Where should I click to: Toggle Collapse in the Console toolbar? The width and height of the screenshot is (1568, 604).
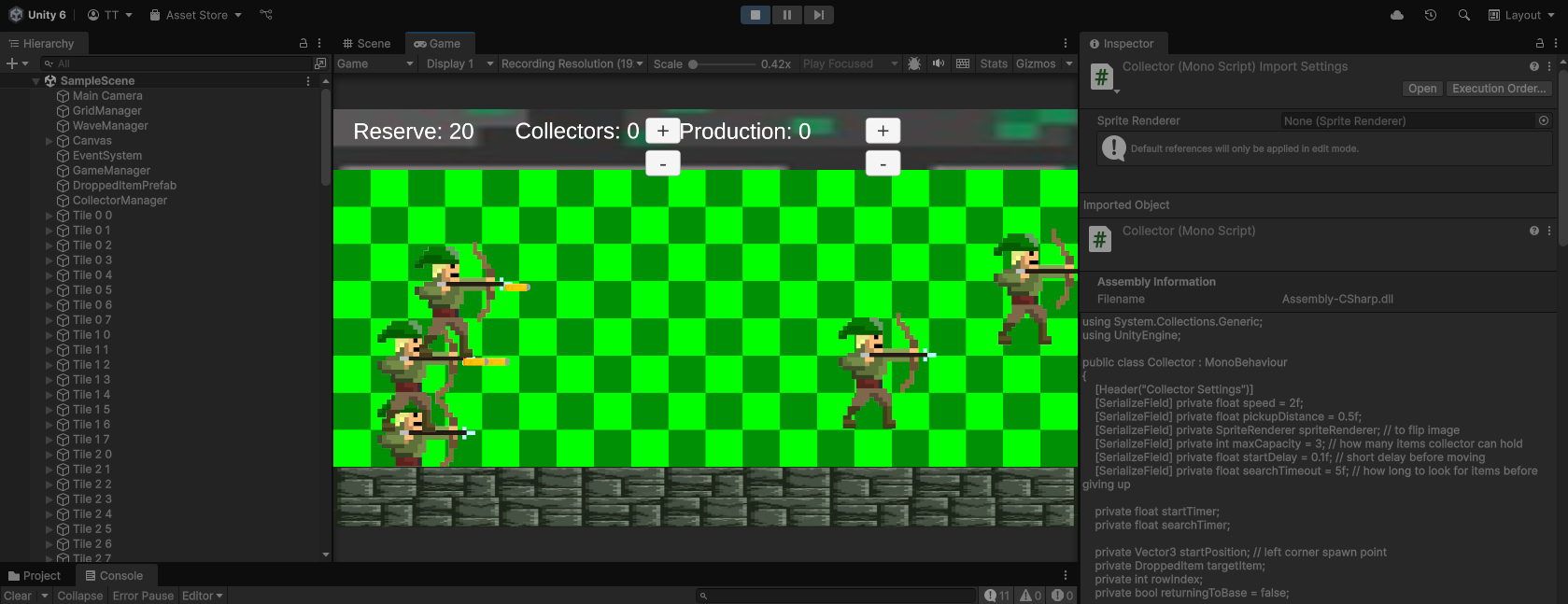click(x=80, y=596)
